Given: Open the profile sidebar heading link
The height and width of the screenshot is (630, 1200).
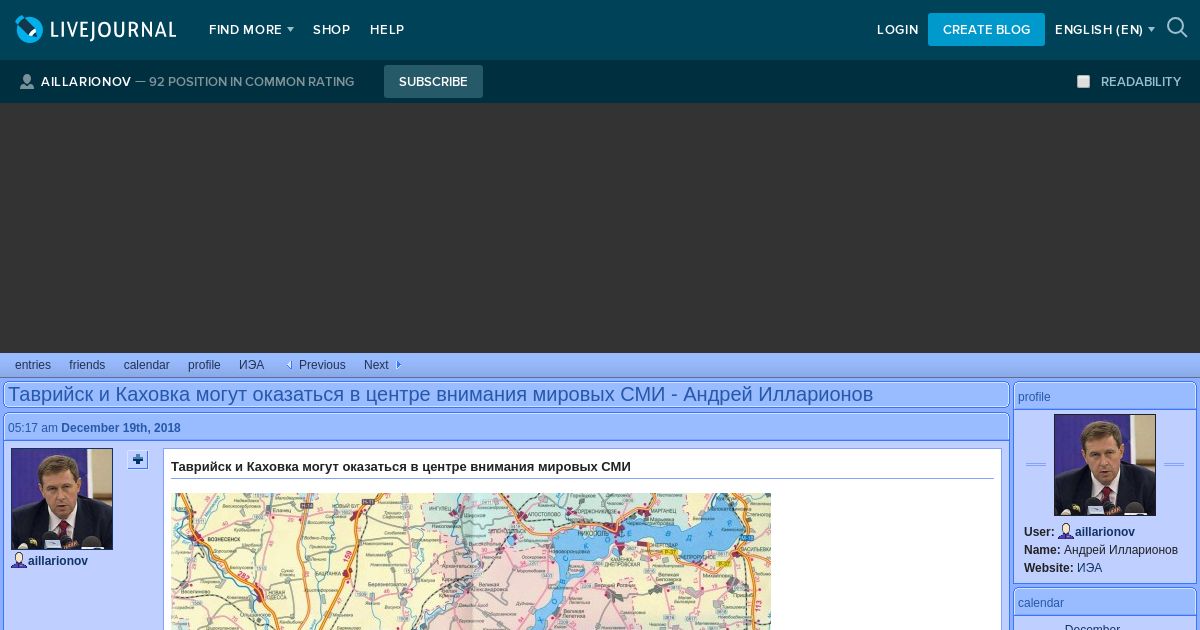Looking at the screenshot, I should [x=1034, y=397].
